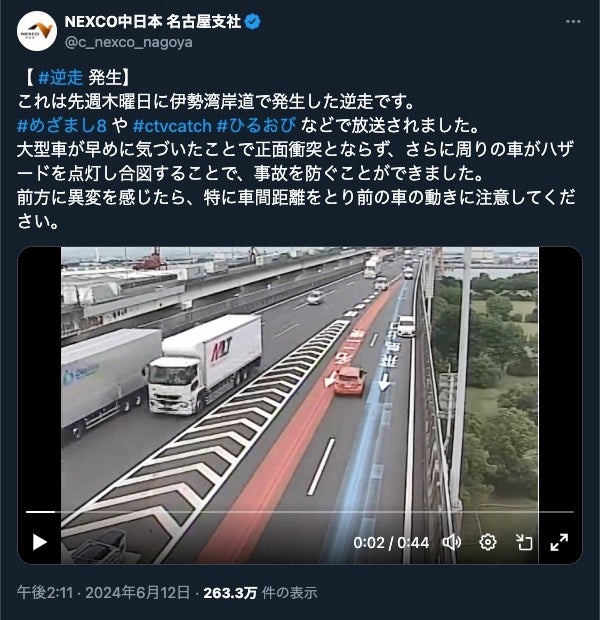
Task: Click the 午後2:11 · 2024年6月12日 timestamp
Action: click(103, 592)
